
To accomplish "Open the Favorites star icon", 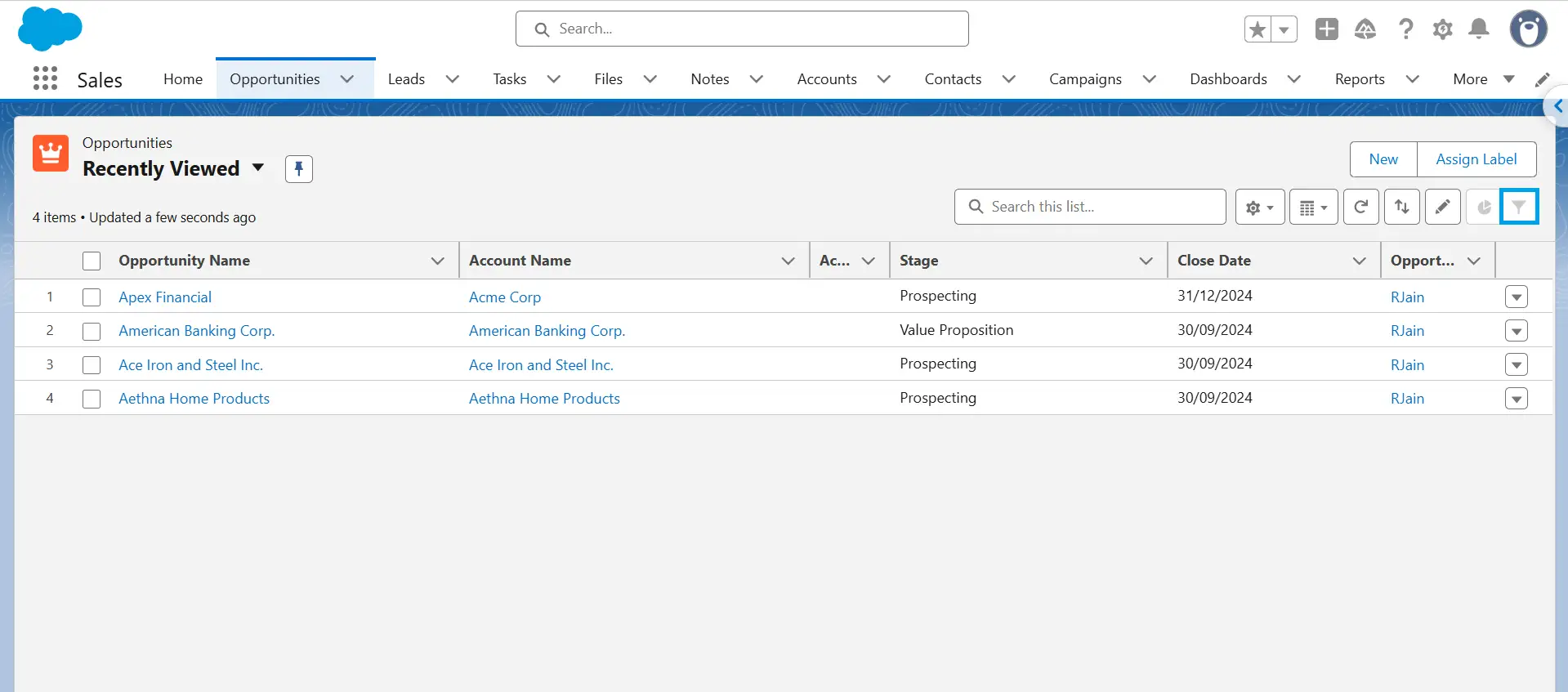I will [x=1258, y=29].
